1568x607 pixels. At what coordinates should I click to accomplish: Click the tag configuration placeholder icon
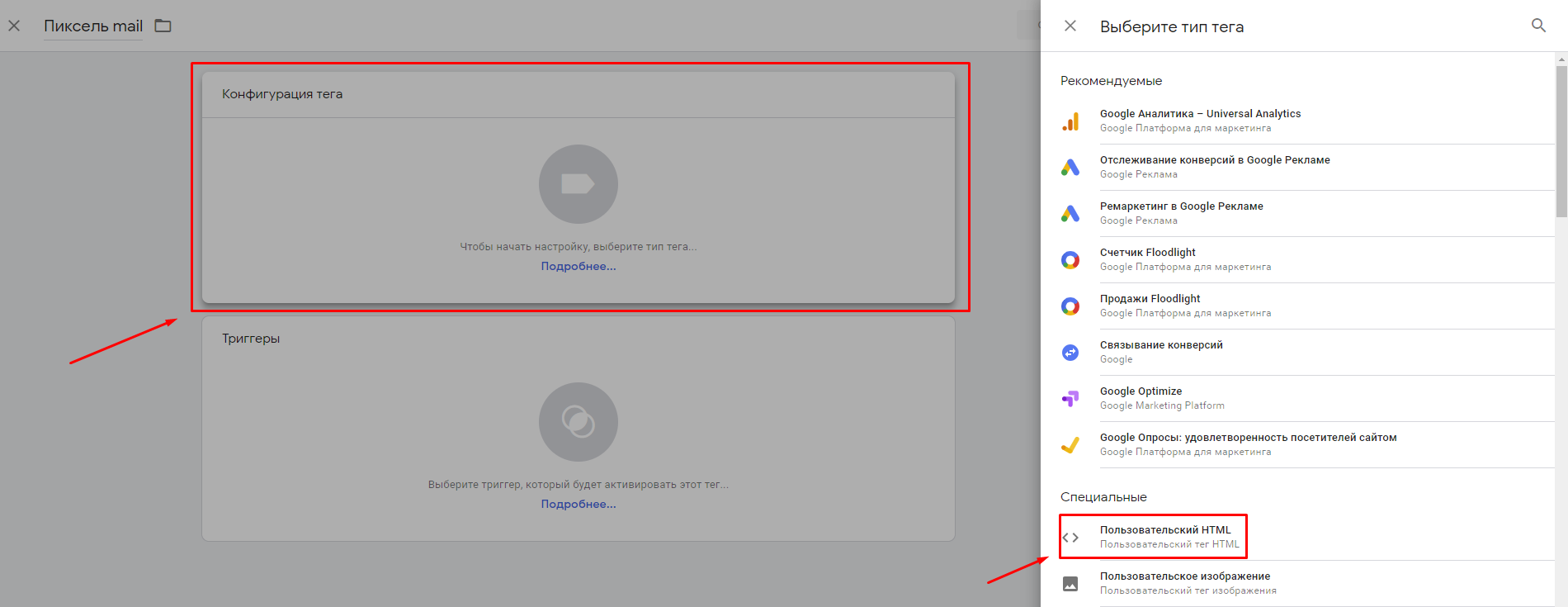click(578, 184)
